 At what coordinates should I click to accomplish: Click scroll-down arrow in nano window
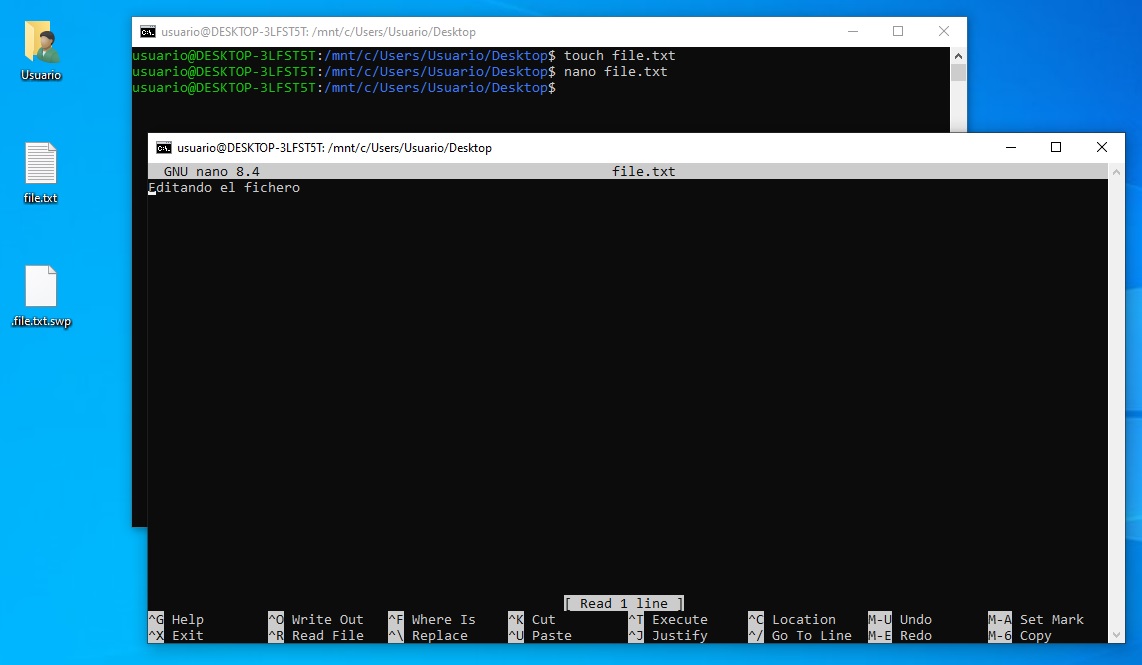(1116, 635)
